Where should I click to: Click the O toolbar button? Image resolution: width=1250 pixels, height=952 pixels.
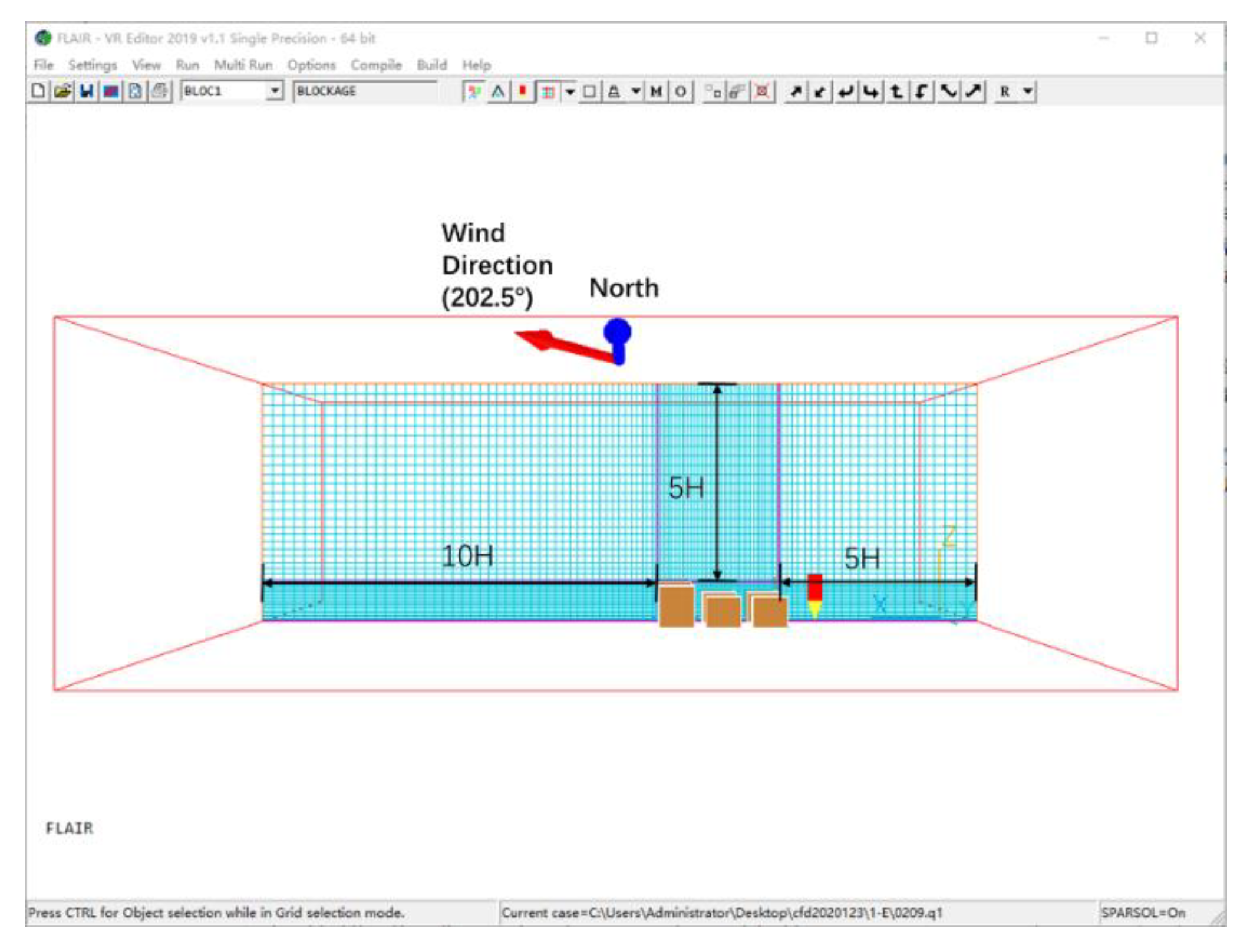coord(680,91)
